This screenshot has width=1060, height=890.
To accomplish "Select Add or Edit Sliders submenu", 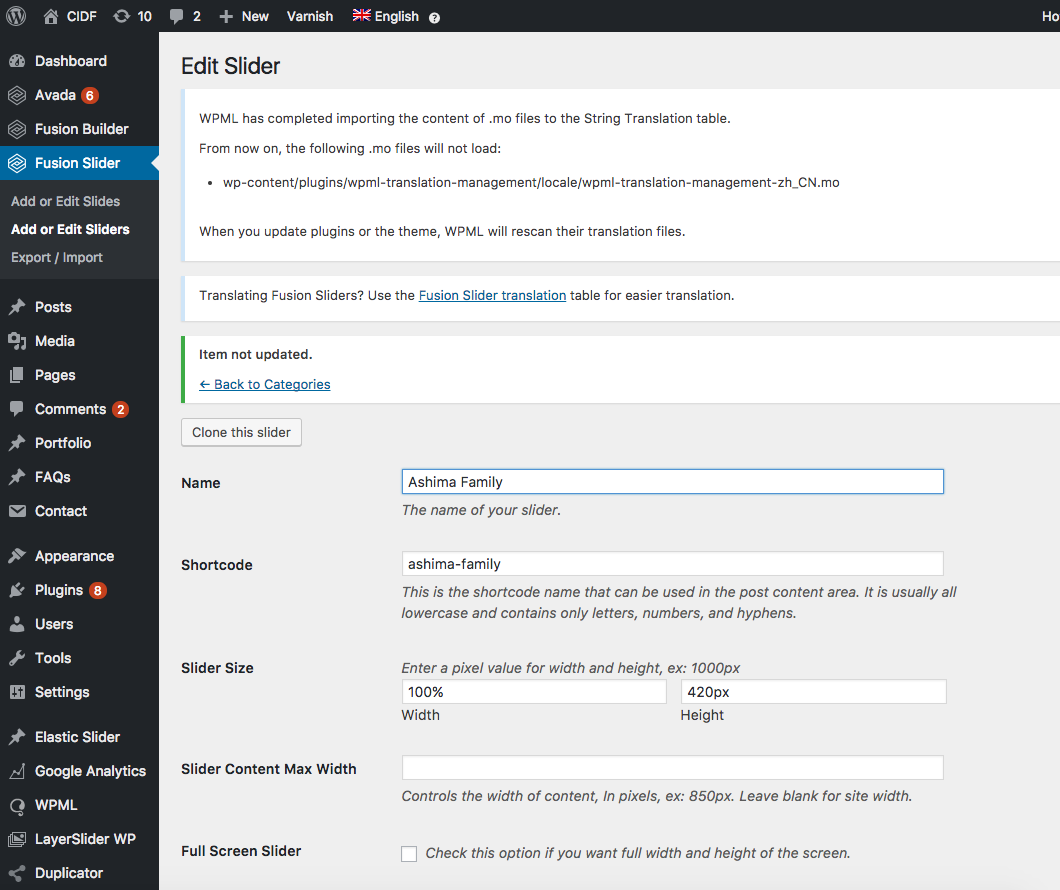I will click(x=70, y=229).
